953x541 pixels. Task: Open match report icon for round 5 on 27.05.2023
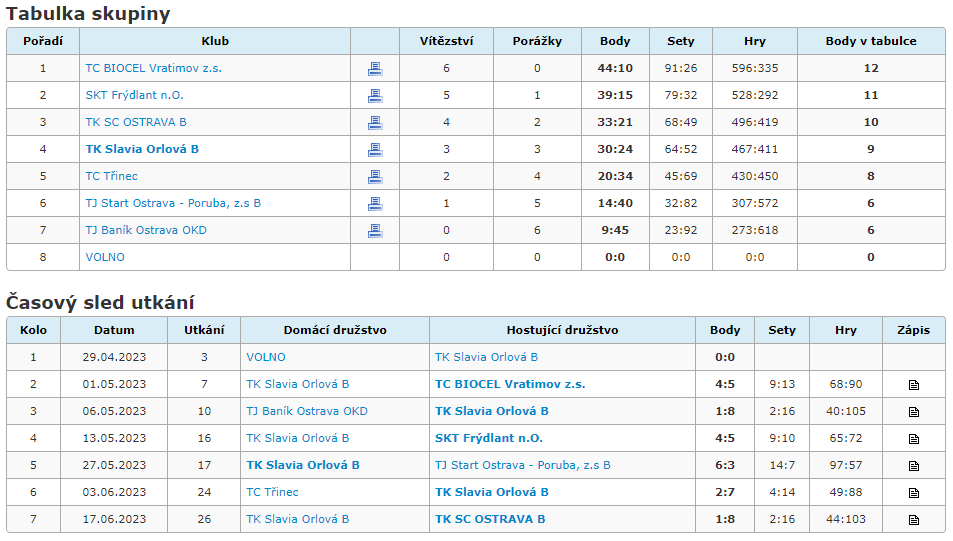pos(913,466)
